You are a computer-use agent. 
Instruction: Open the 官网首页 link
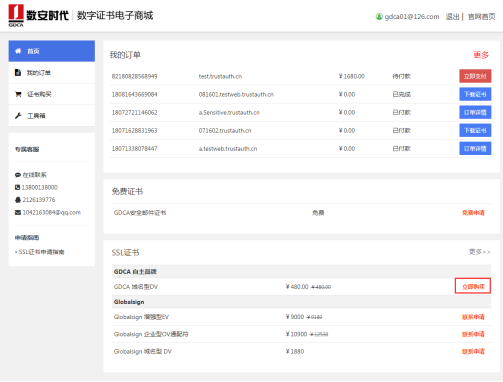tap(481, 17)
